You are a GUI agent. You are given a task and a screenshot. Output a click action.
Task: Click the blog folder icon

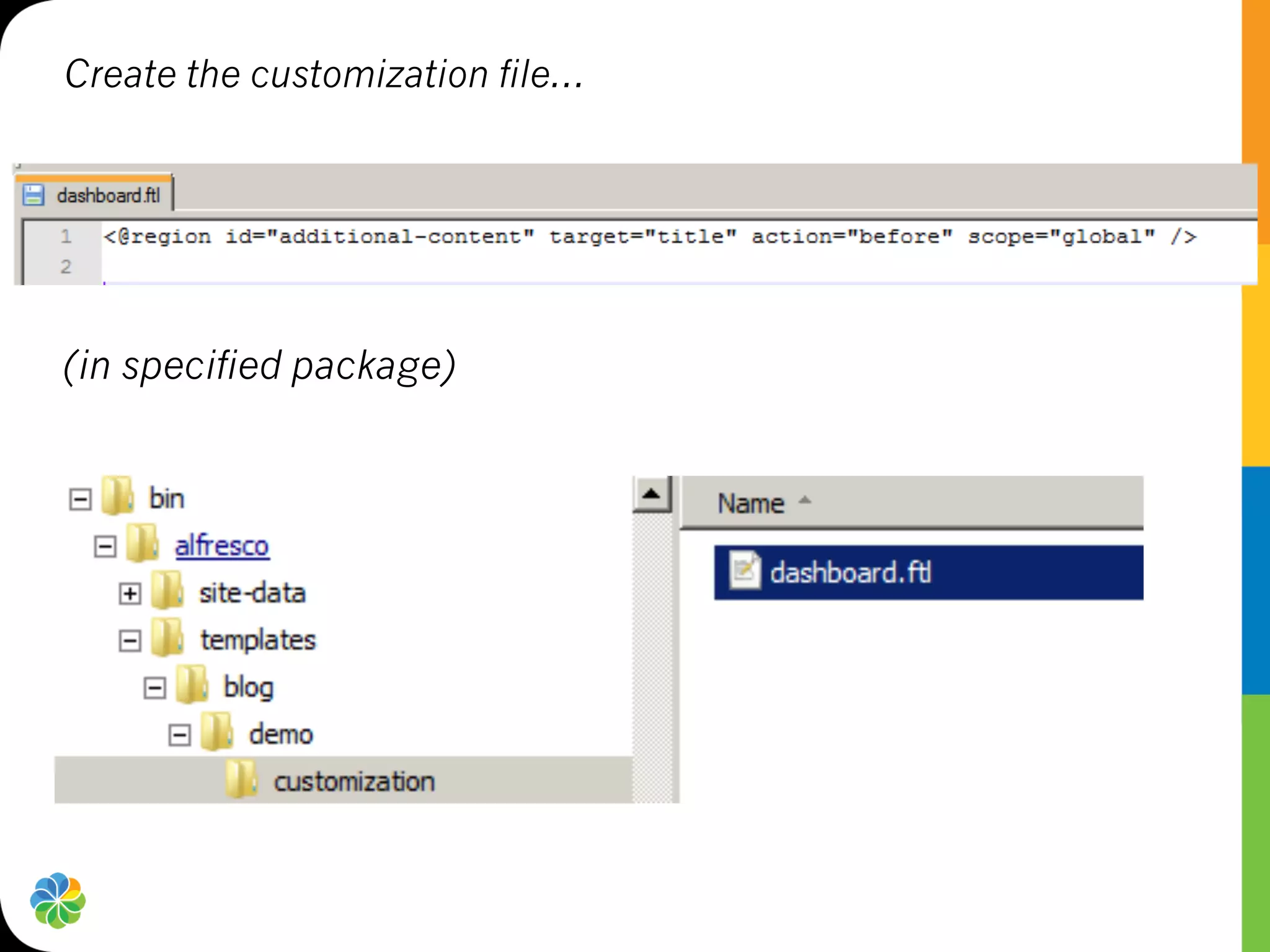point(192,684)
